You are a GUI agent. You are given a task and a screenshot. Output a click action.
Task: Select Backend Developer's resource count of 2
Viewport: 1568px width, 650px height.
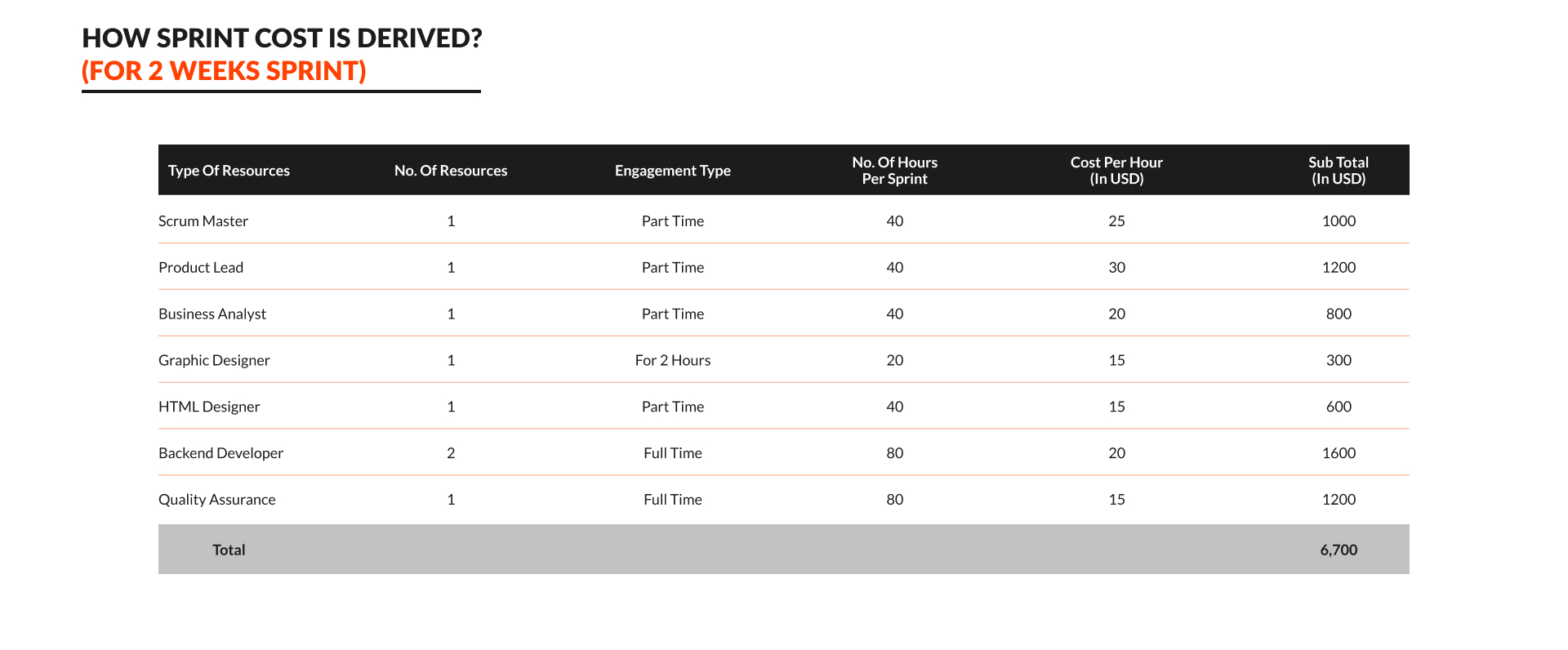pyautogui.click(x=451, y=453)
